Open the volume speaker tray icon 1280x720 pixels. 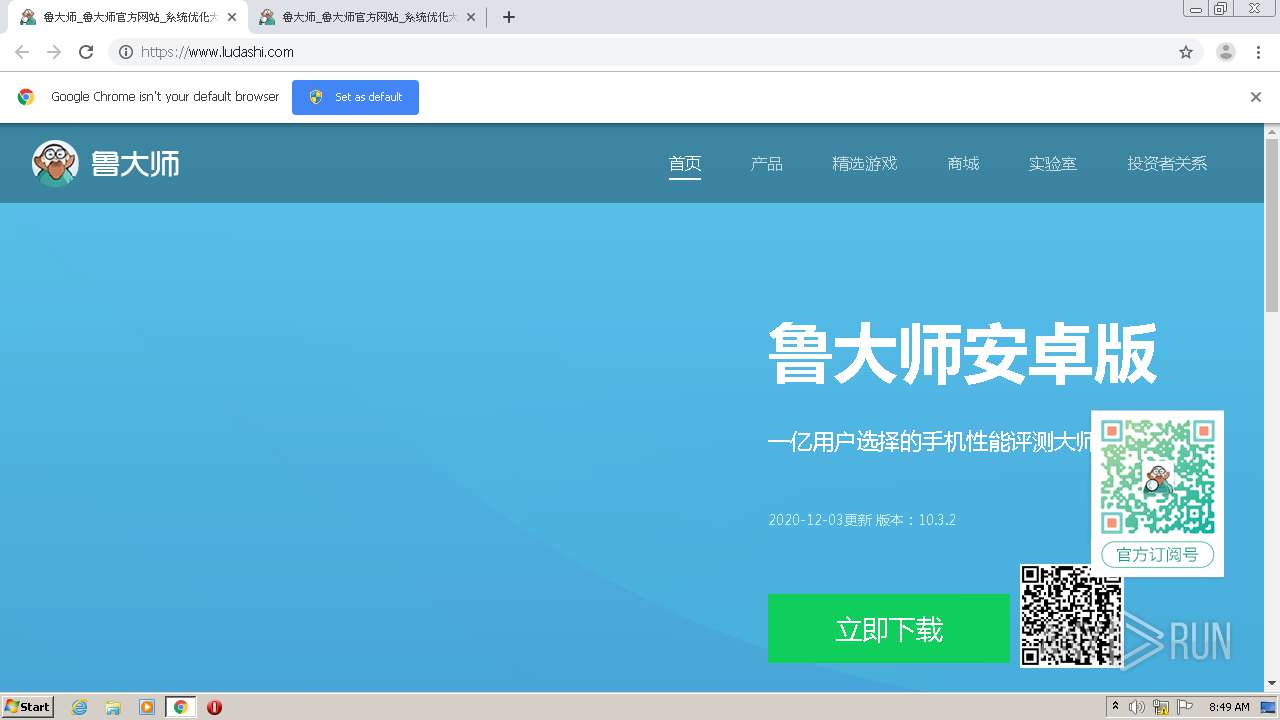coord(1137,707)
